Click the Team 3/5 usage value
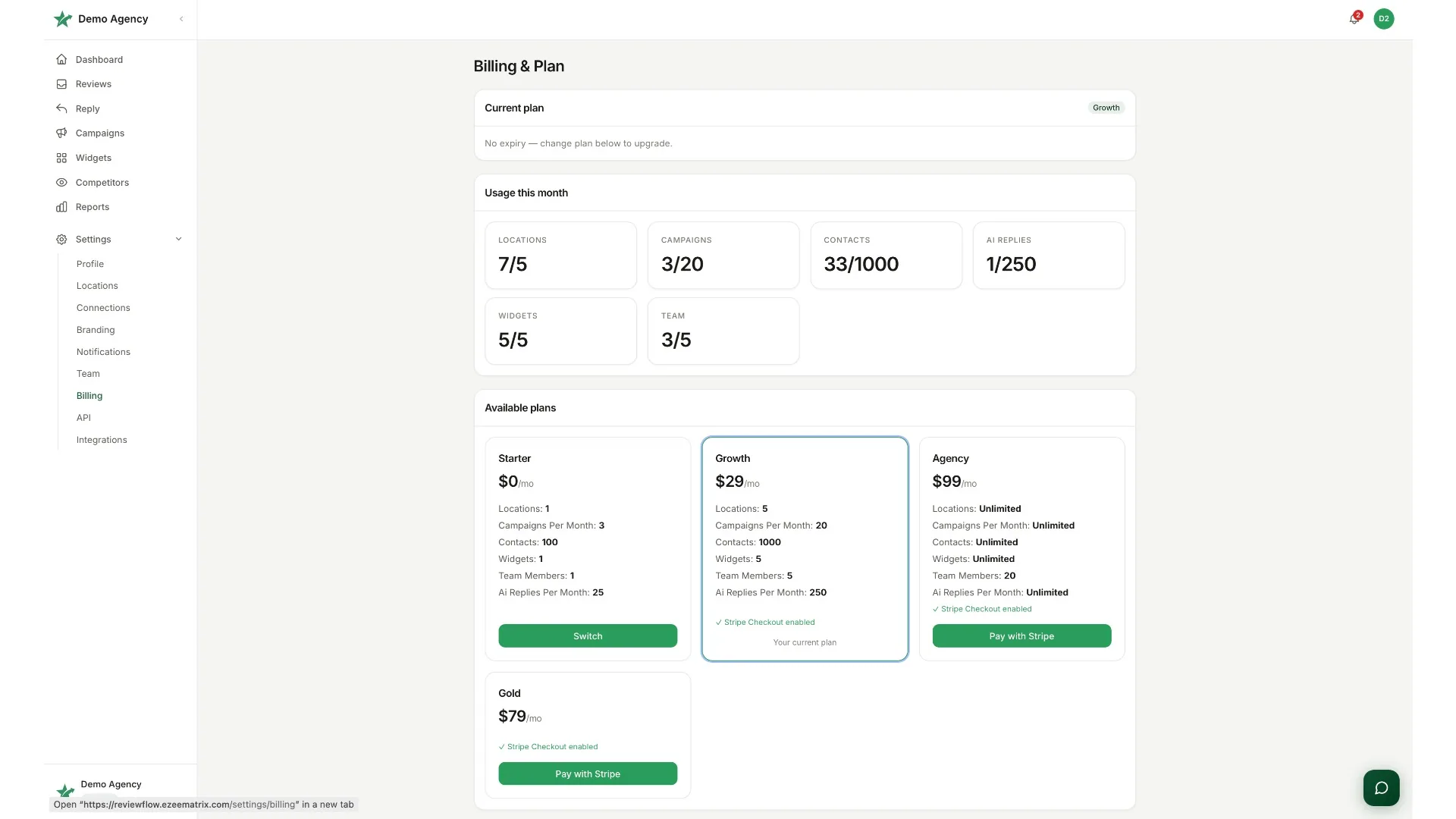 [x=676, y=340]
